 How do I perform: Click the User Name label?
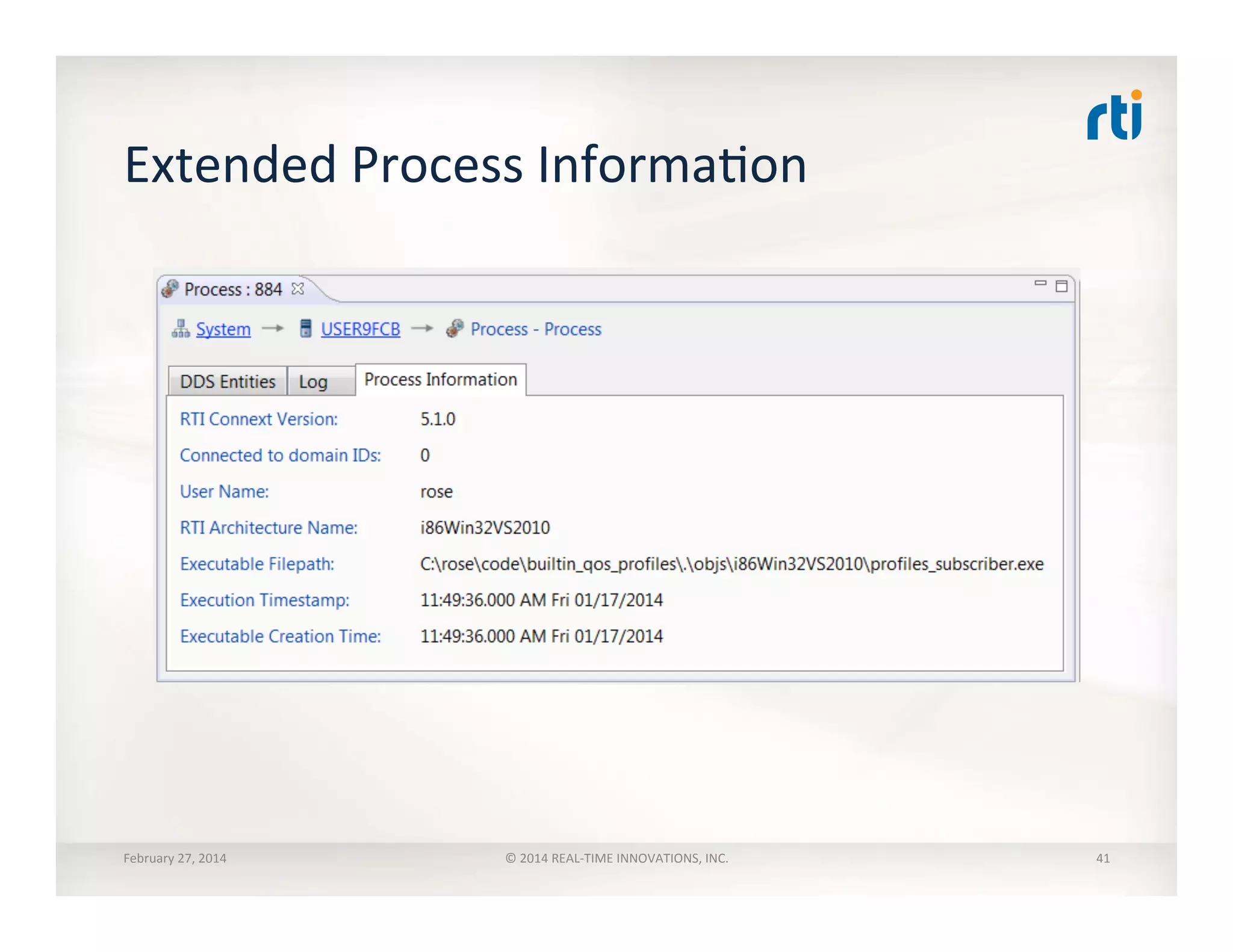(x=225, y=492)
